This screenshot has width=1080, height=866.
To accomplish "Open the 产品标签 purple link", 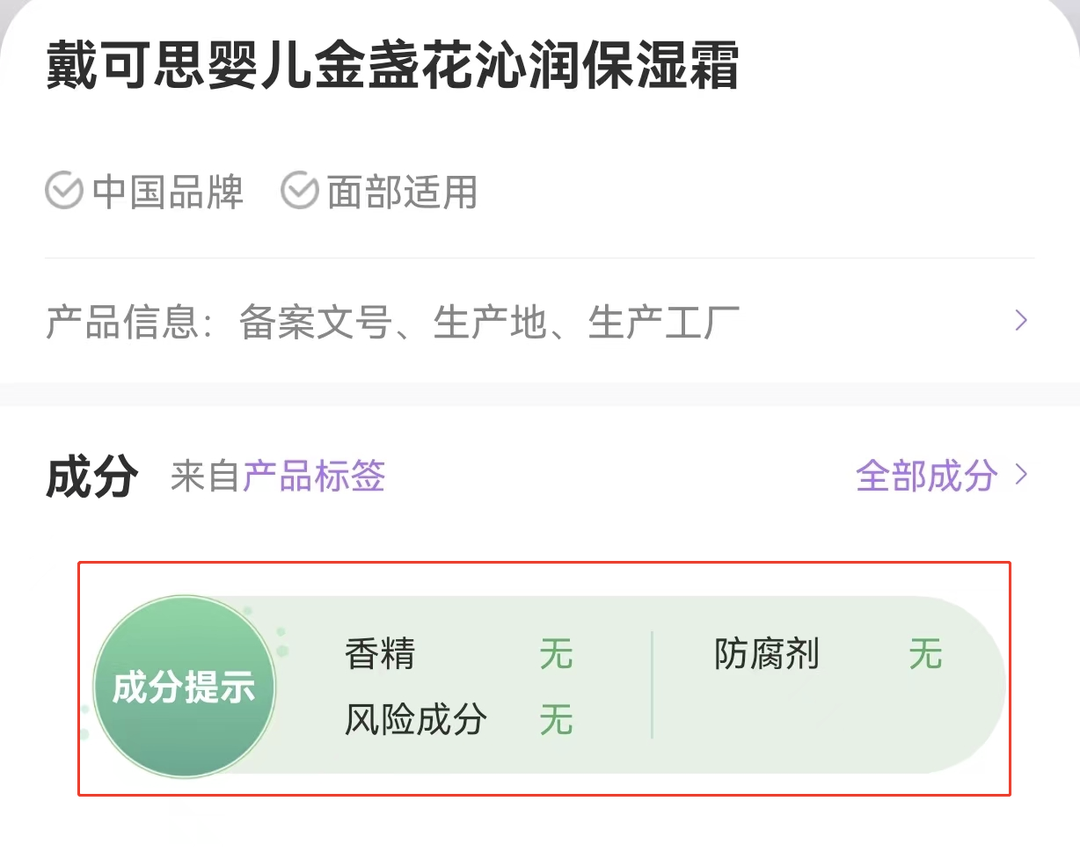I will pos(313,475).
